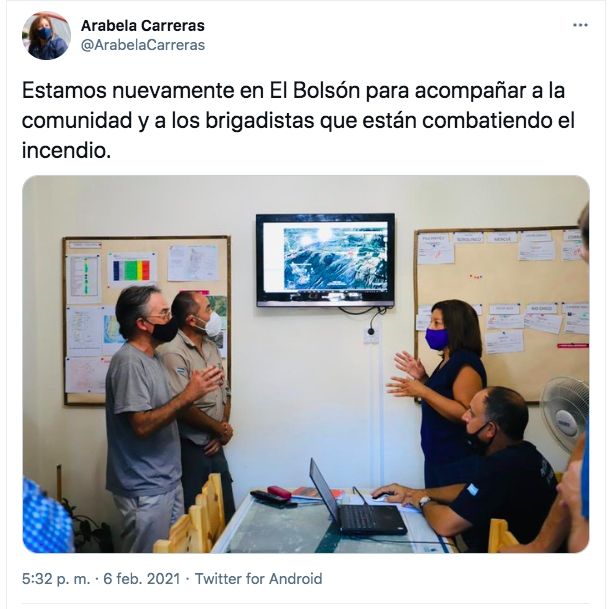Visit the @ArabelaCarreras handle
Image resolution: width=608 pixels, height=609 pixels.
[x=143, y=45]
